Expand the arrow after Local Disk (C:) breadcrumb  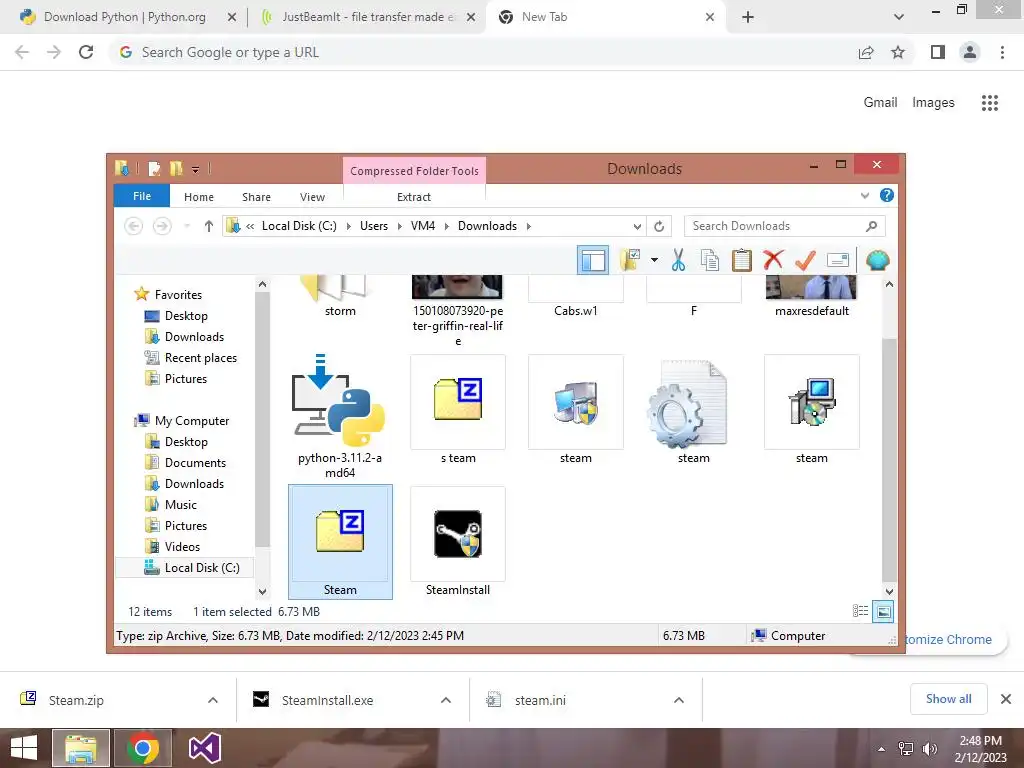(348, 226)
